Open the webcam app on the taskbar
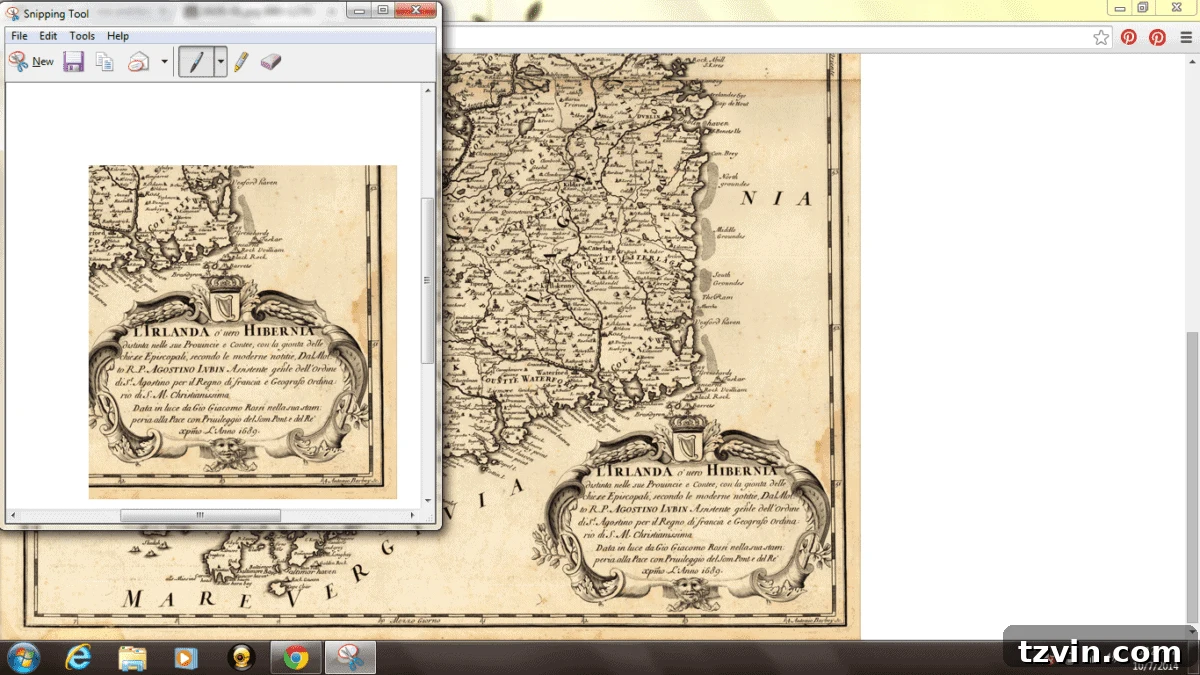1200x675 pixels. [240, 657]
